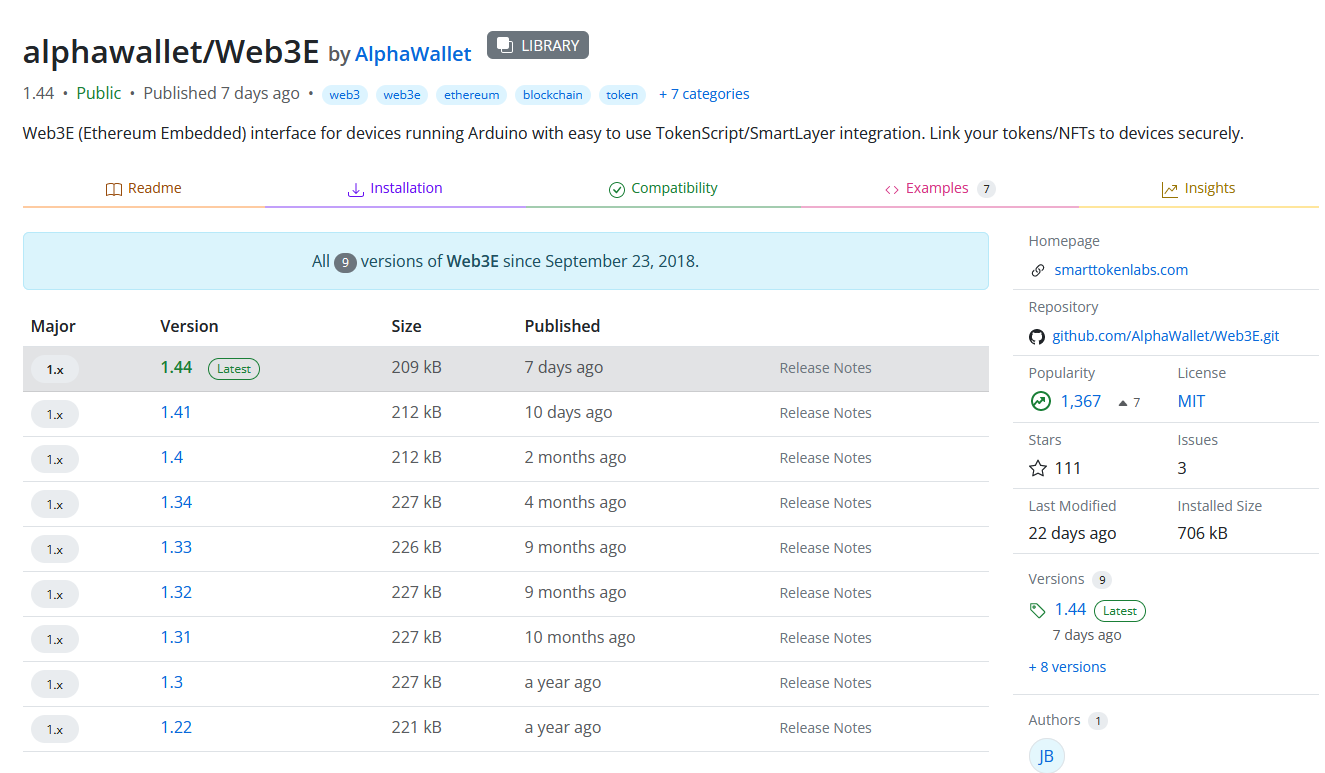Click the Compatibility checkmark icon
The width and height of the screenshot is (1325, 773).
[x=617, y=189]
